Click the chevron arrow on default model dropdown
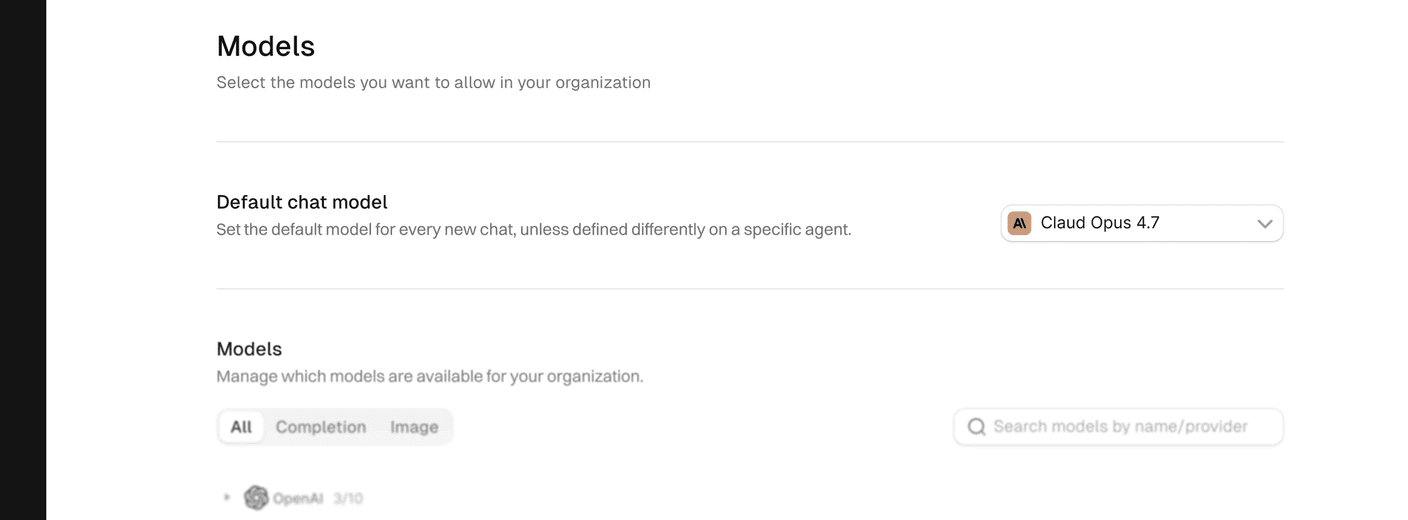 (x=1264, y=224)
